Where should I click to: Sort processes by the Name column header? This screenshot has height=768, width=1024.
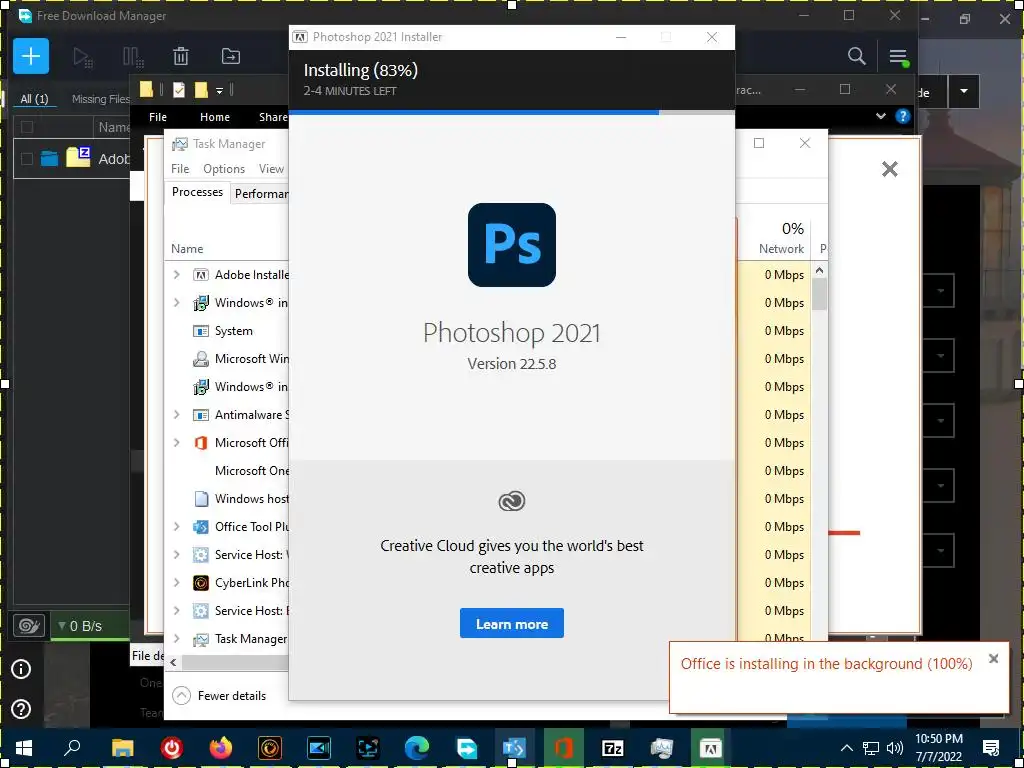click(x=187, y=249)
